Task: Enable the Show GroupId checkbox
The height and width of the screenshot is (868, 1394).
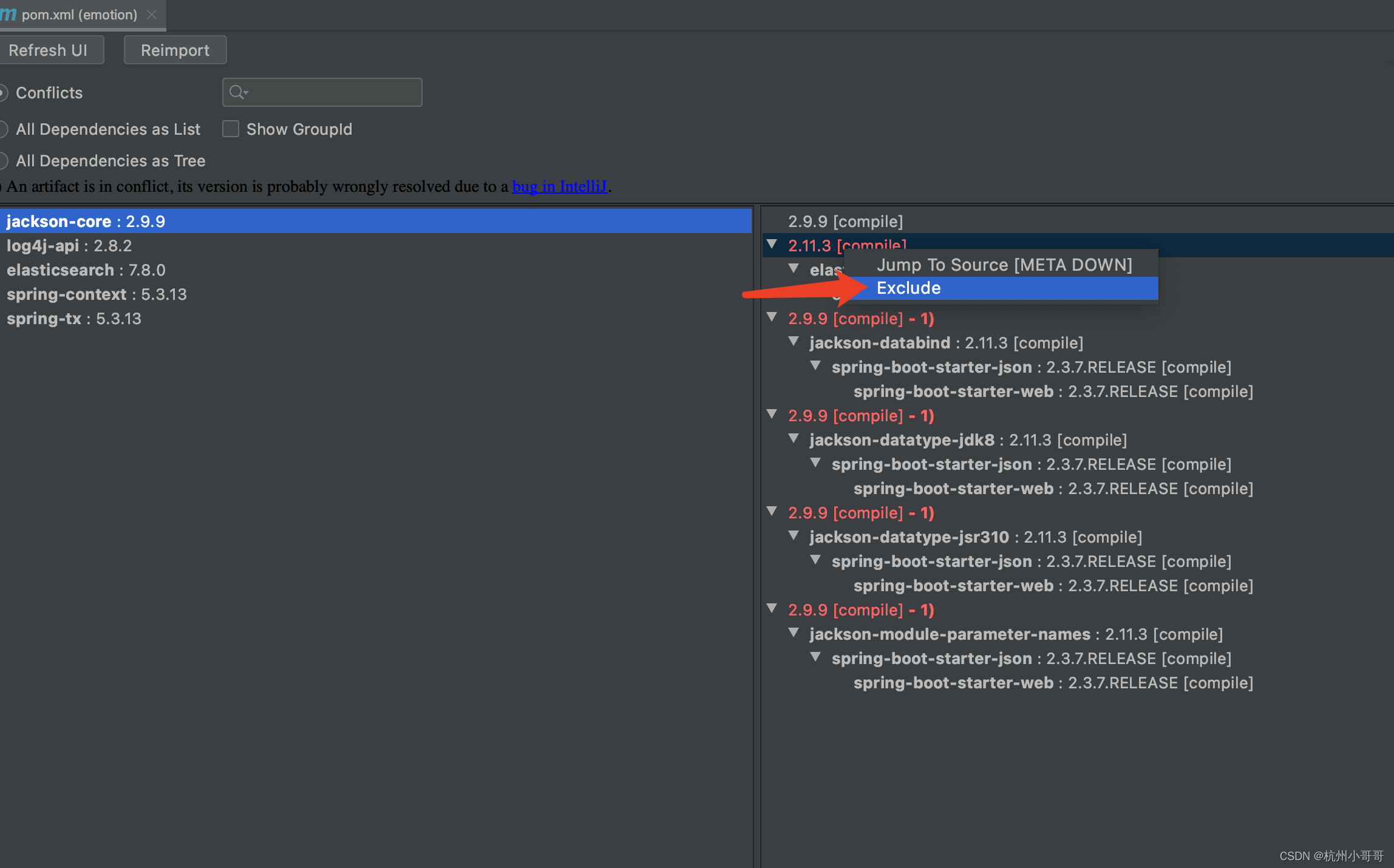Action: coord(231,129)
